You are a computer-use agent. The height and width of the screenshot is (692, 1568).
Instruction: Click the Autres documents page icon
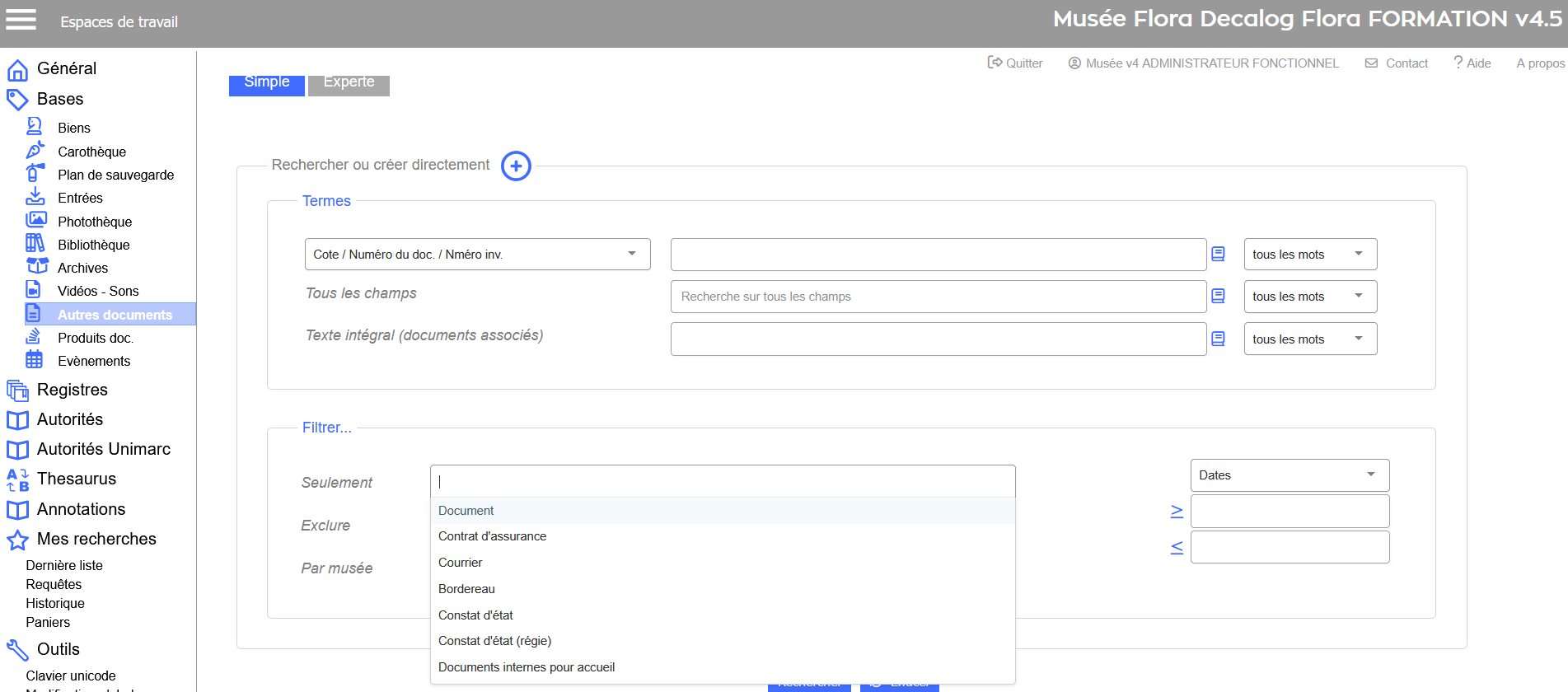point(33,313)
